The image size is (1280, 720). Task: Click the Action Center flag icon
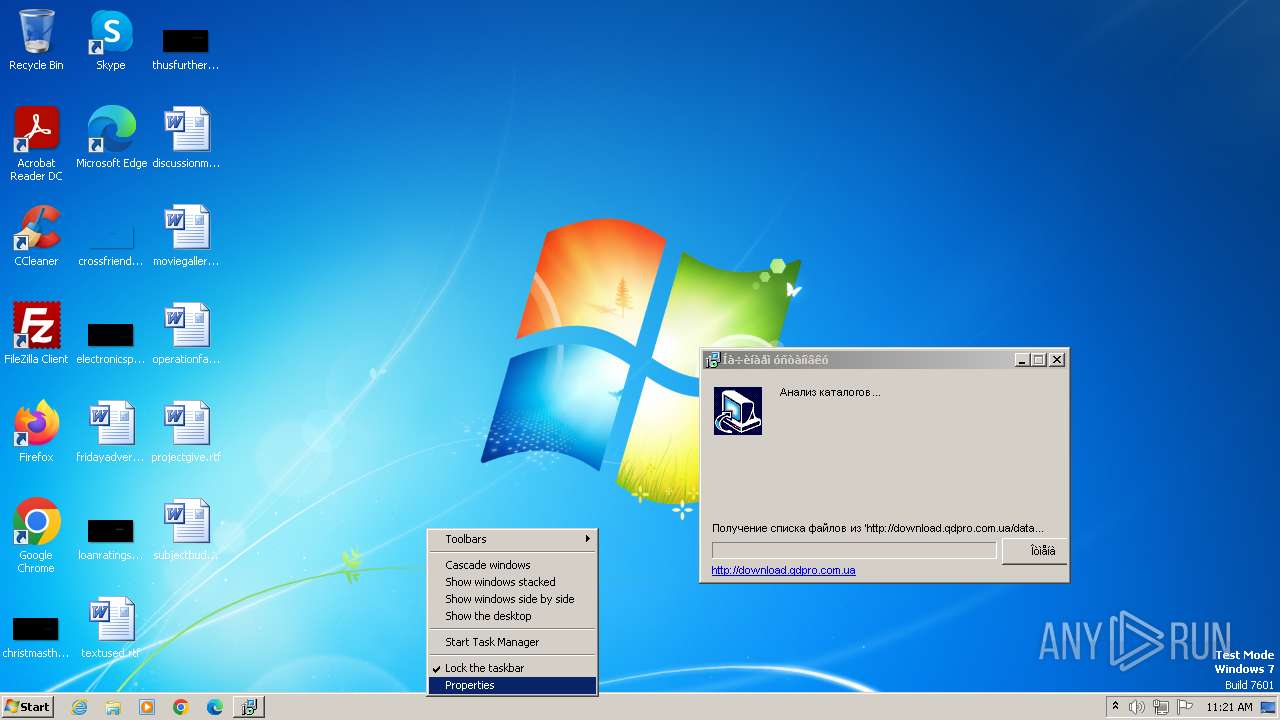(x=1185, y=707)
